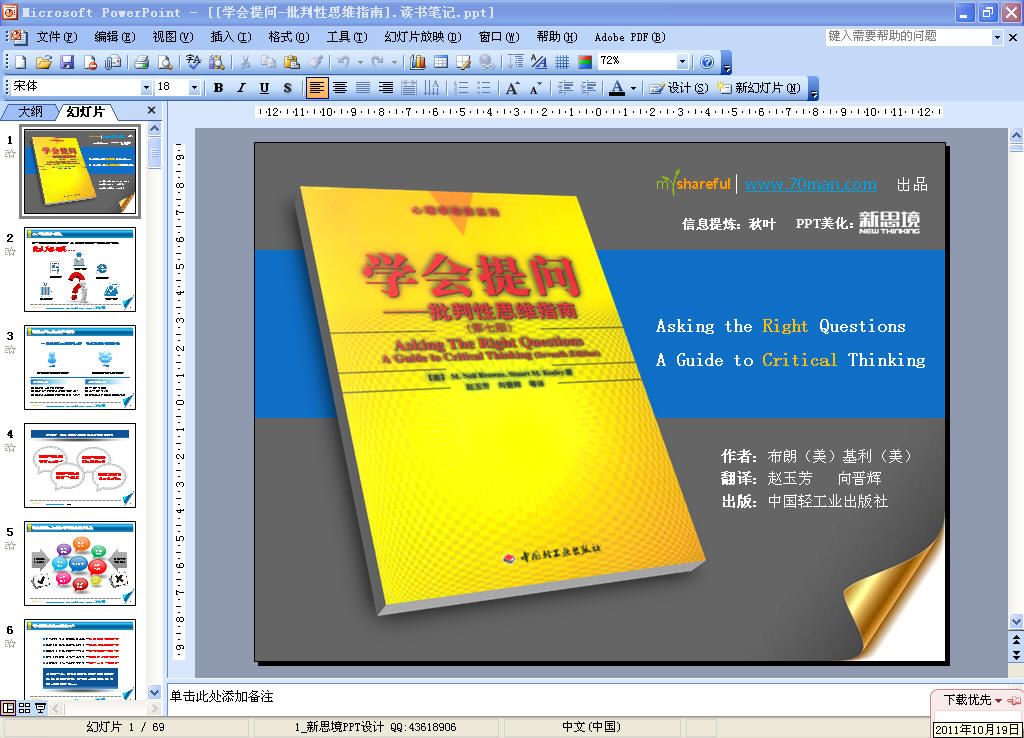Open the 插入 menu
Screen dimensions: 1024x738
pyautogui.click(x=231, y=37)
